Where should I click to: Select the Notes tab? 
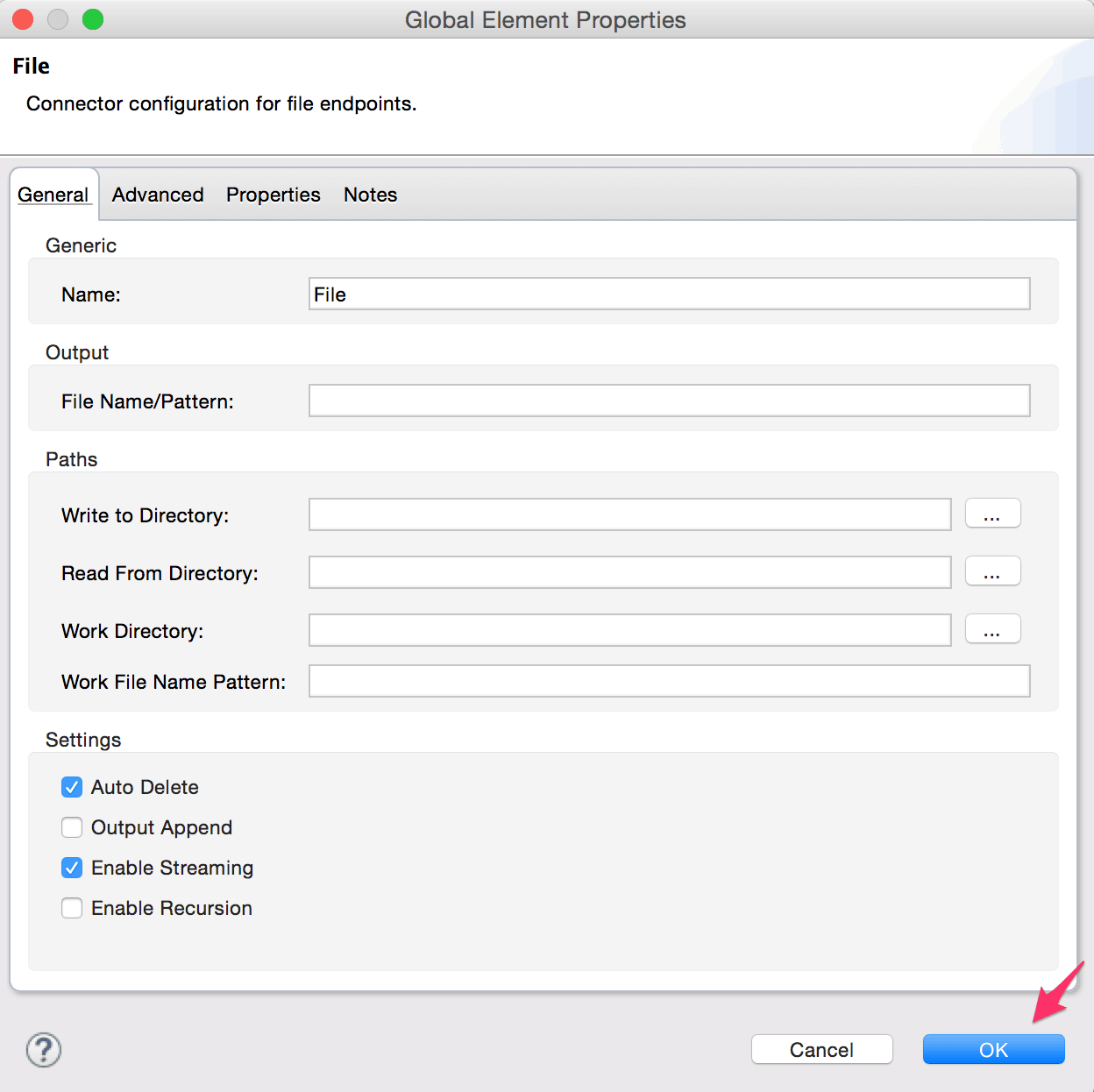pos(370,195)
